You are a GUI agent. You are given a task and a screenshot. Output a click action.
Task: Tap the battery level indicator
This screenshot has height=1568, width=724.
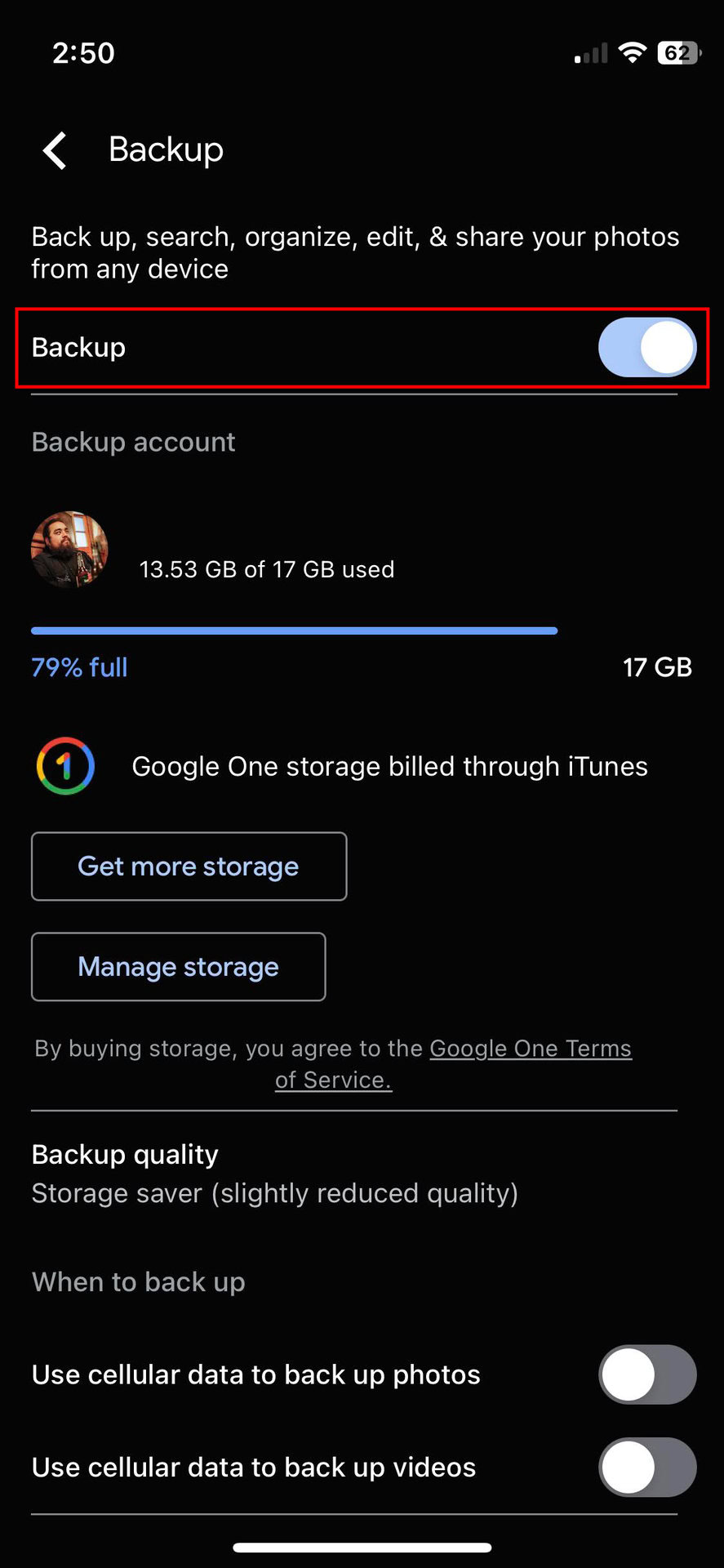677,53
